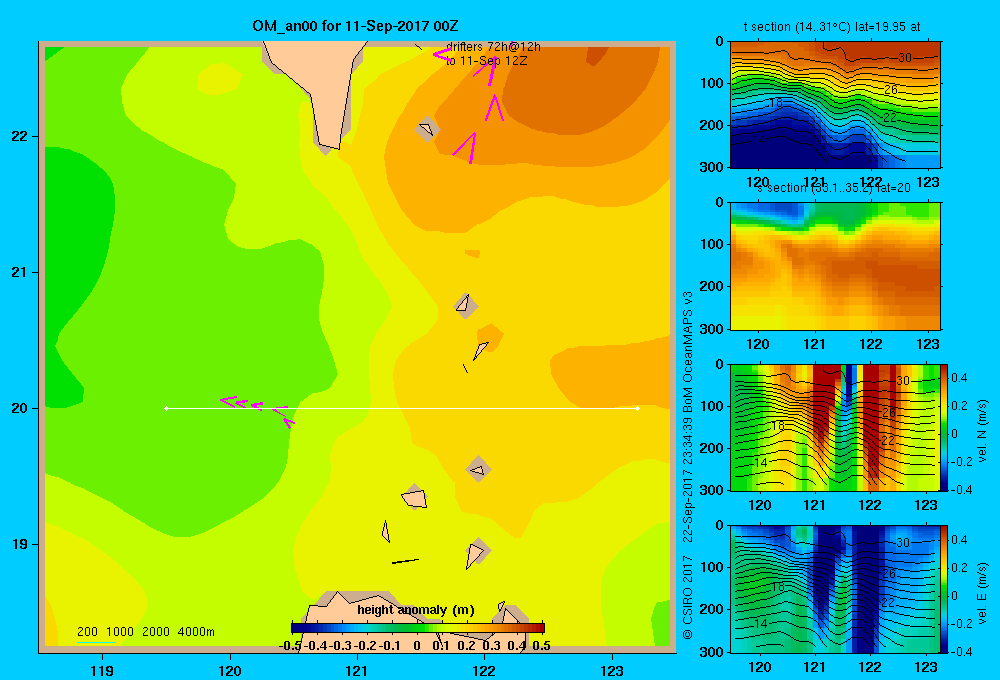Image resolution: width=1000 pixels, height=680 pixels.
Task: Select the 'vel. E (m/s)' axis label
Action: [x=983, y=593]
